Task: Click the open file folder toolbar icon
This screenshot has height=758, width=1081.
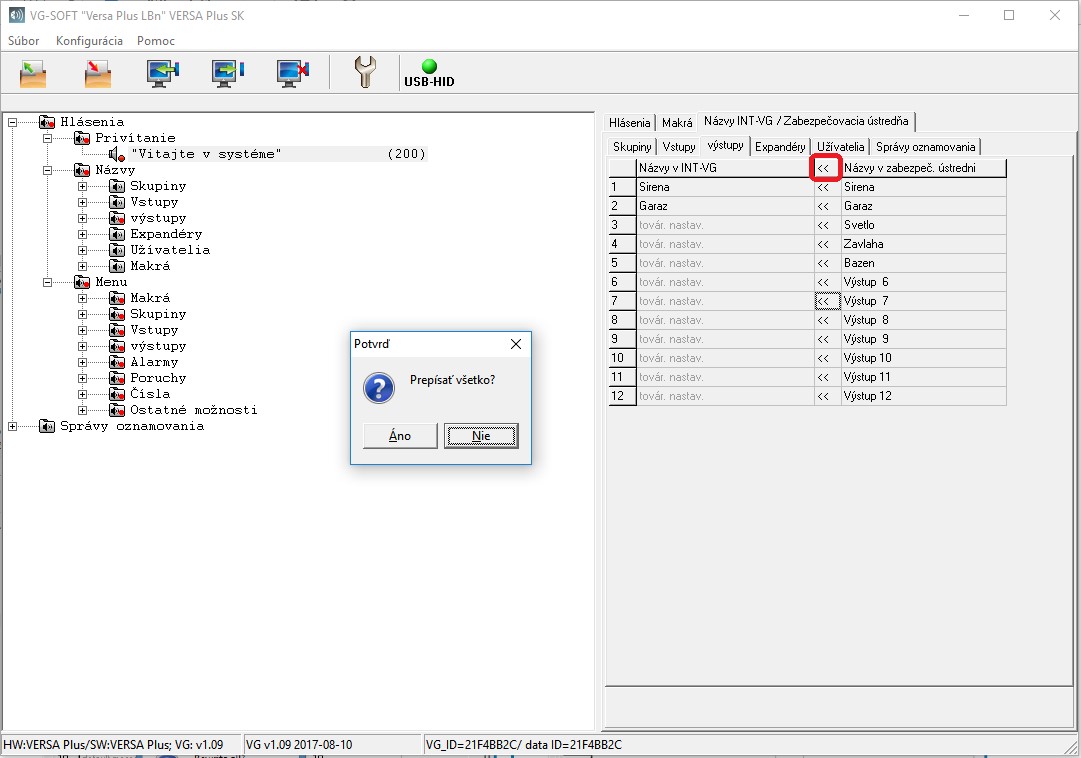Action: point(33,73)
